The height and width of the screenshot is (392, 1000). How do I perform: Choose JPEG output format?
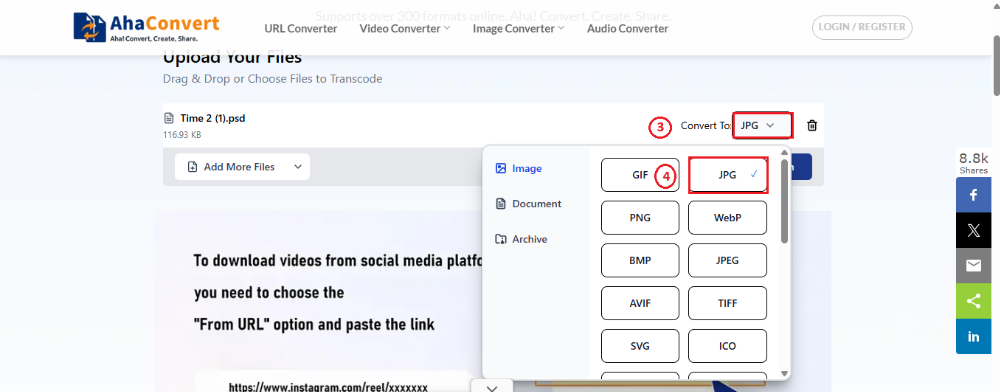[728, 260]
